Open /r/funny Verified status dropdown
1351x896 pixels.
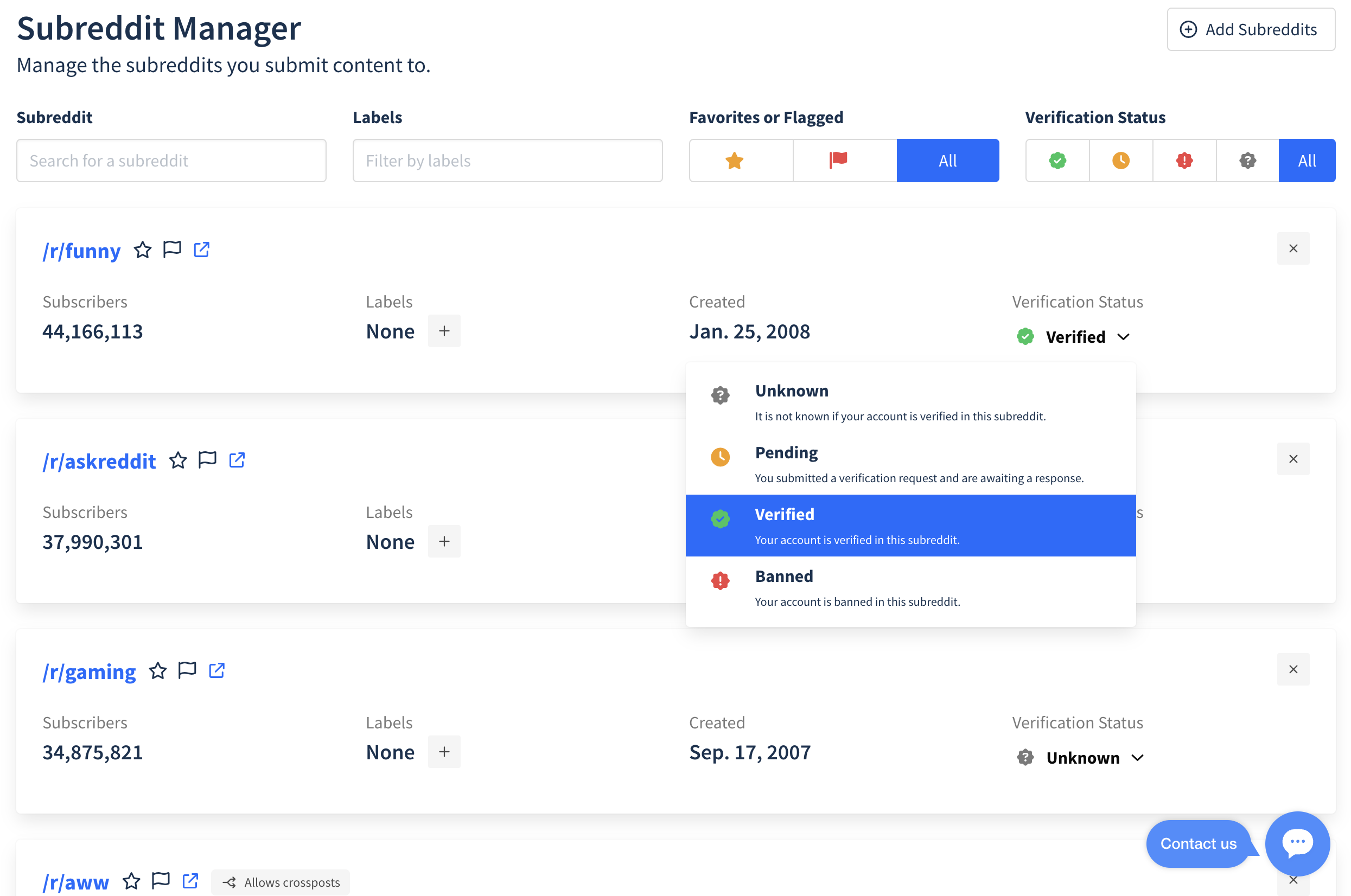pyautogui.click(x=1073, y=337)
